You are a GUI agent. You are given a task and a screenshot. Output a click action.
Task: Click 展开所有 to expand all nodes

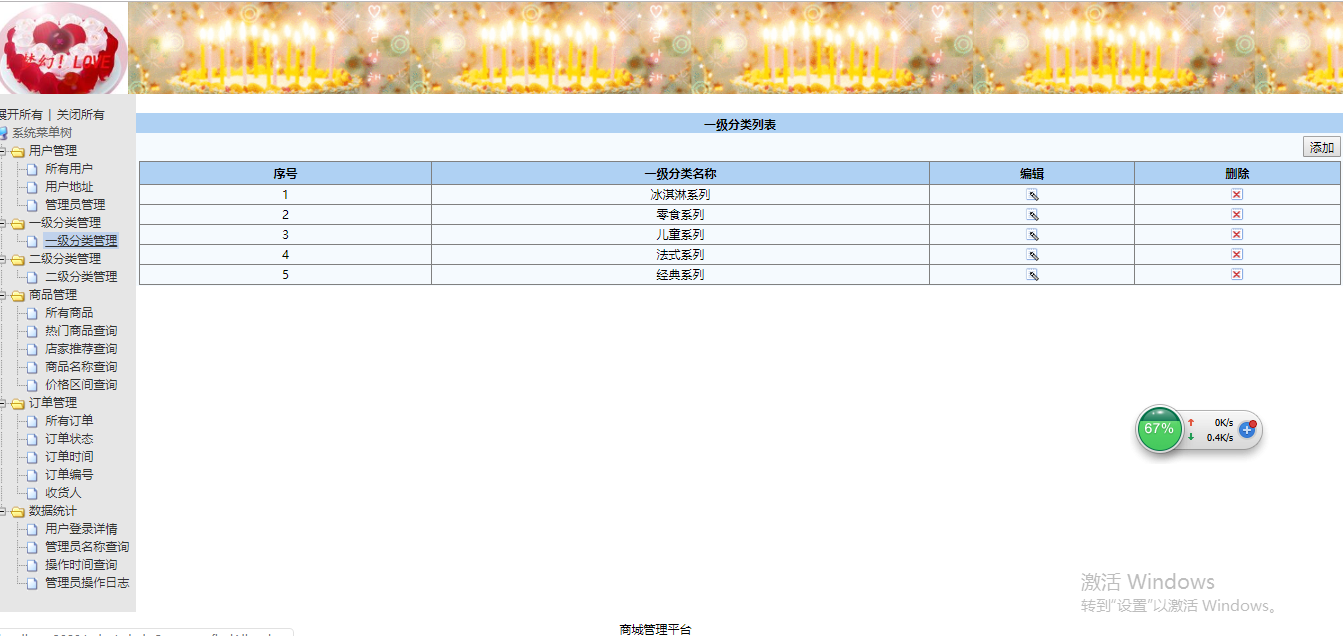point(21,115)
